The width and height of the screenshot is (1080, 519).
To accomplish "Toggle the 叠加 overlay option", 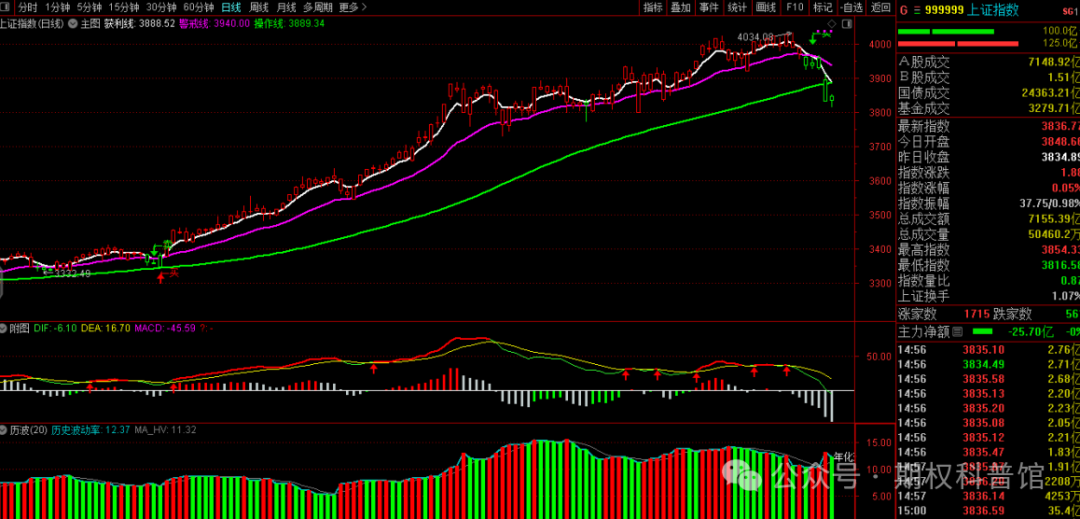I will (x=681, y=7).
